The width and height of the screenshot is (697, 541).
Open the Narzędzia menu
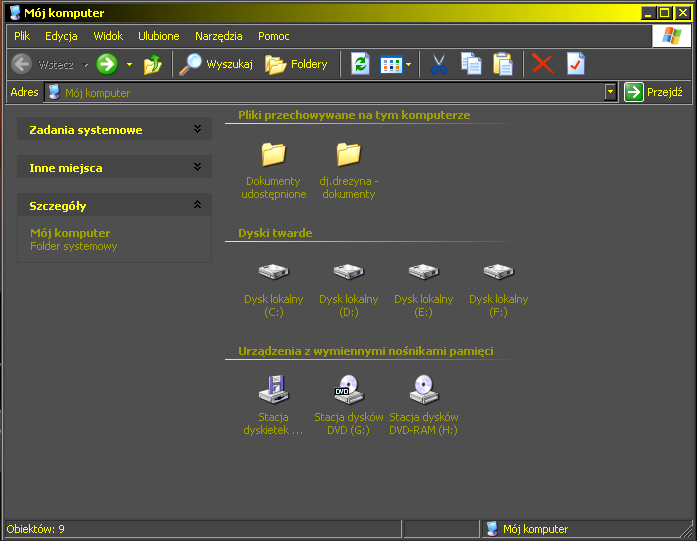(218, 36)
